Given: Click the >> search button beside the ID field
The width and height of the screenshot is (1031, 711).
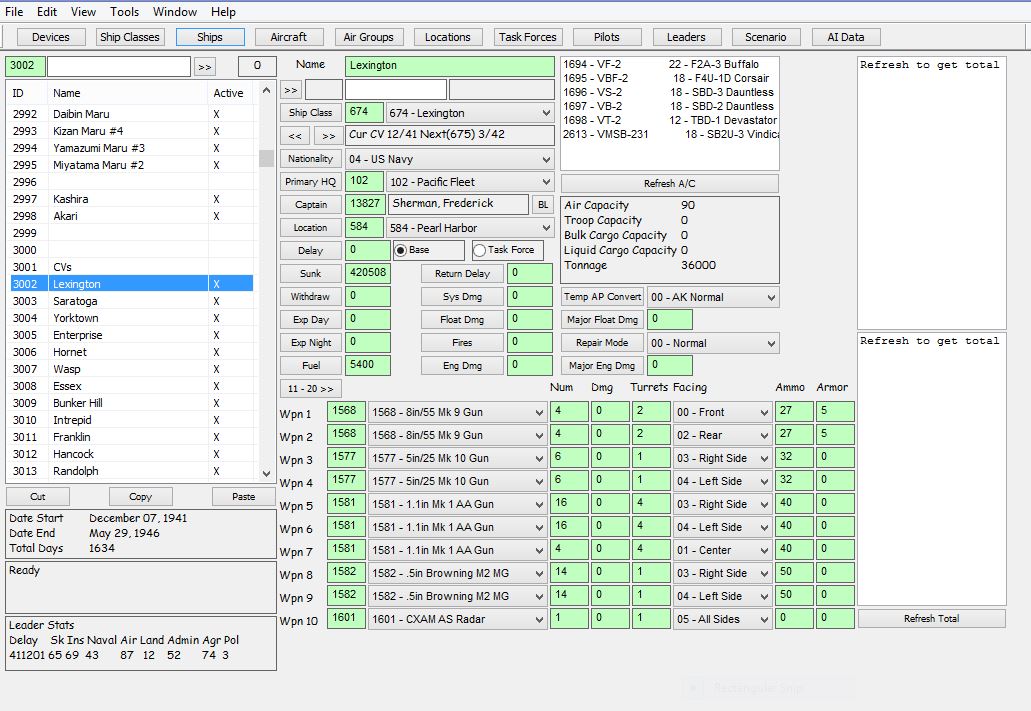Looking at the screenshot, I should (x=204, y=66).
